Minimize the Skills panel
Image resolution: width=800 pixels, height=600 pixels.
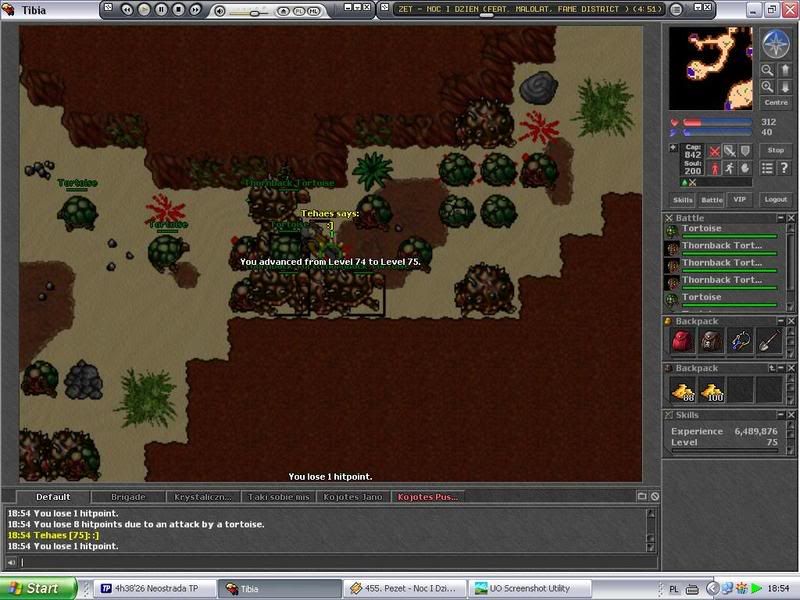pos(781,415)
